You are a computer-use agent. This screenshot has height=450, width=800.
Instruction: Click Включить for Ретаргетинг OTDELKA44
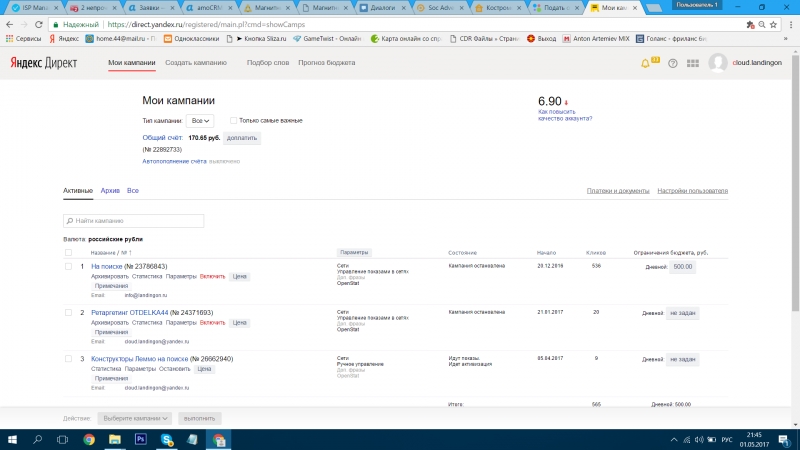[x=212, y=322]
